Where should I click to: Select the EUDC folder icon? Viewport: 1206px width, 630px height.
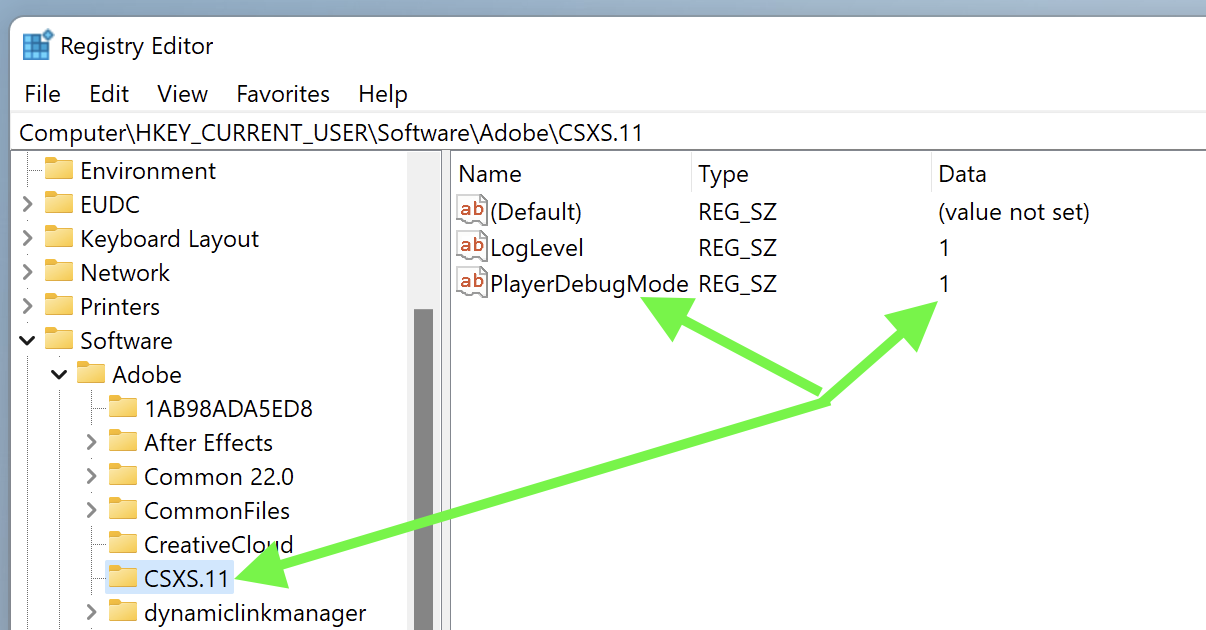click(x=59, y=204)
